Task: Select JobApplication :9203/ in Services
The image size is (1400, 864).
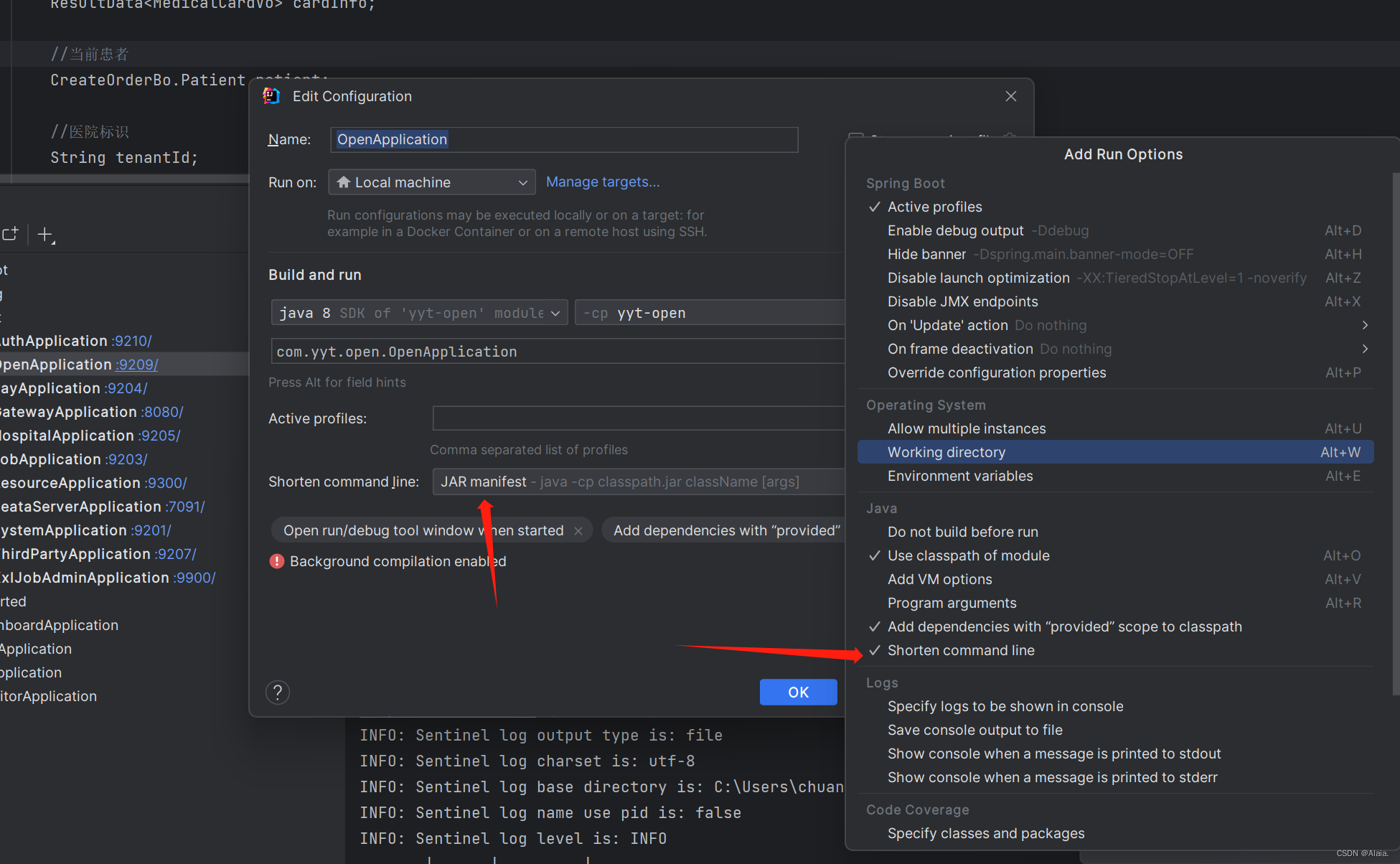Action: tap(73, 459)
